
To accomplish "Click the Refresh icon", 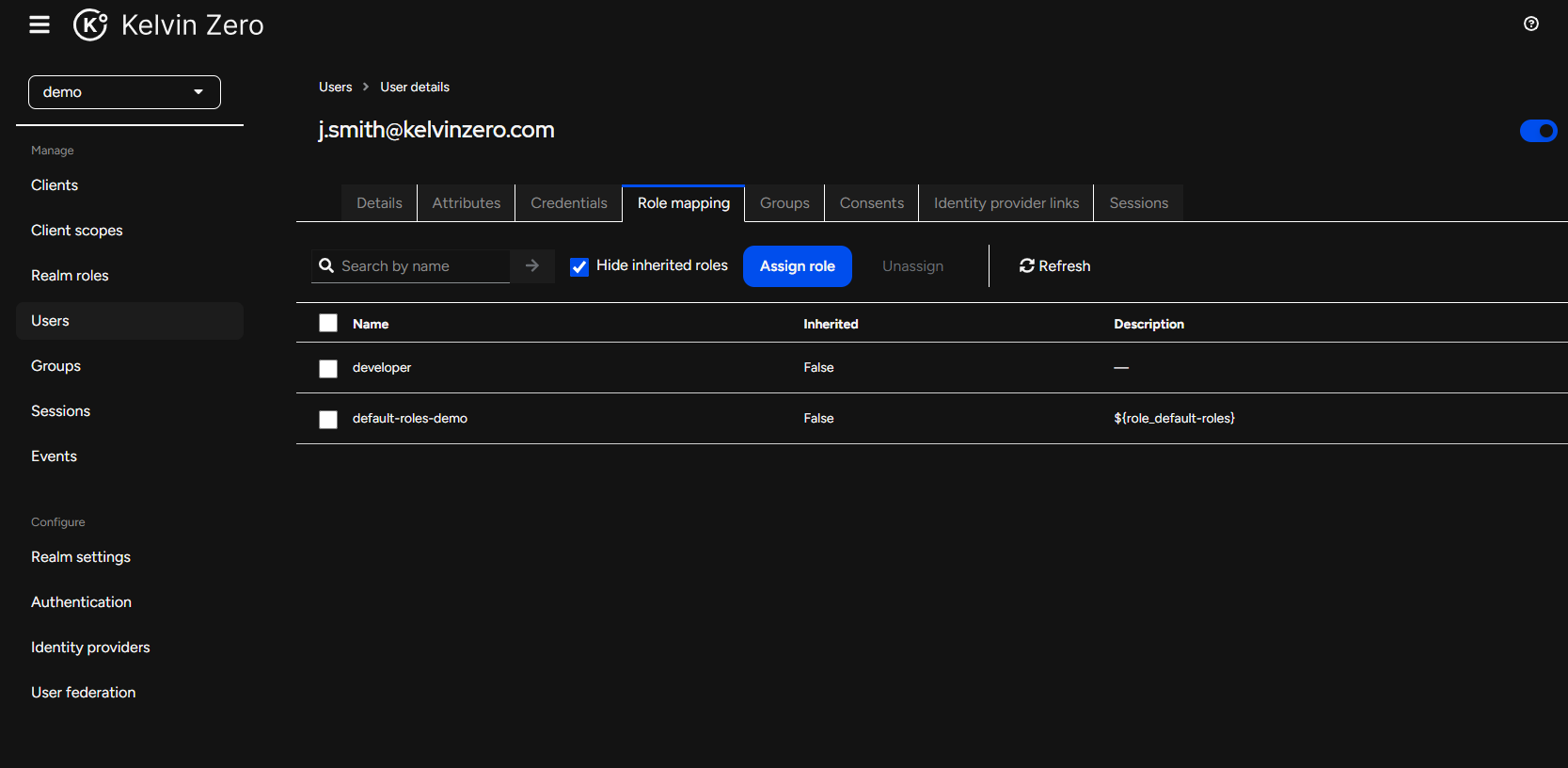I will [x=1027, y=266].
